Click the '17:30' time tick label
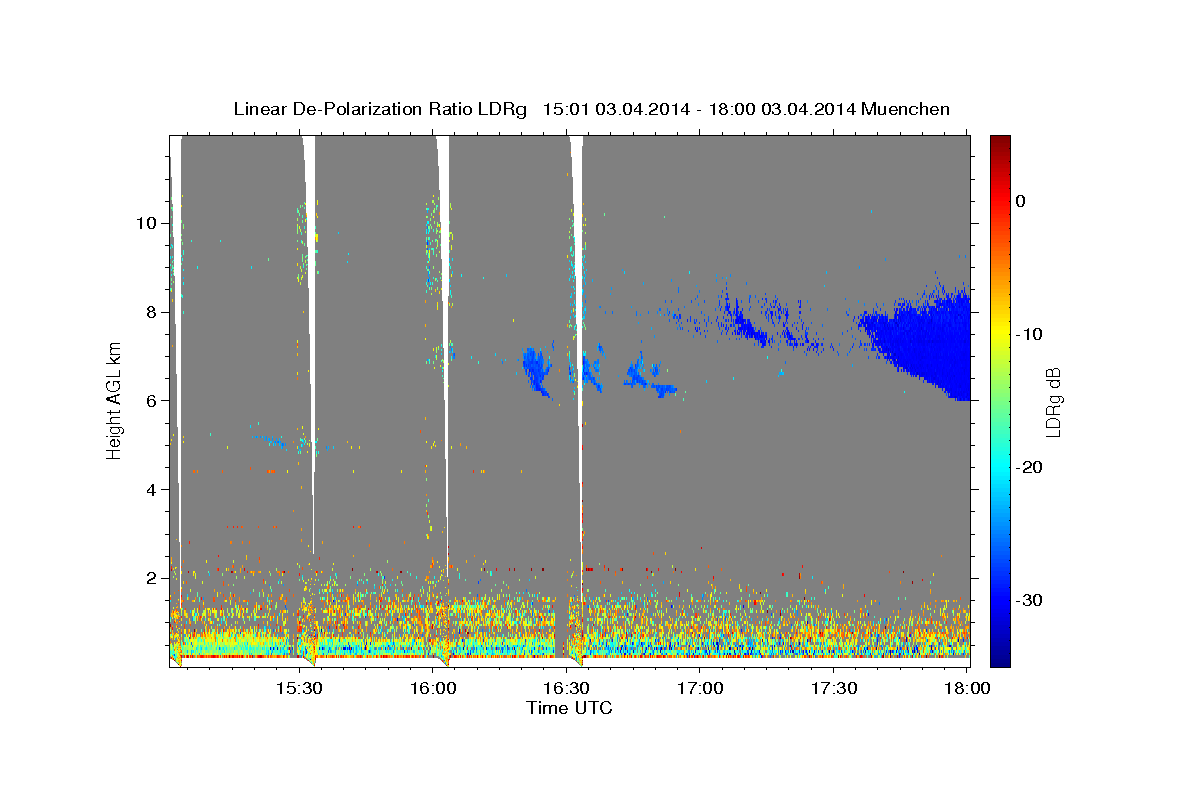The width and height of the screenshot is (1200, 800). tap(833, 688)
